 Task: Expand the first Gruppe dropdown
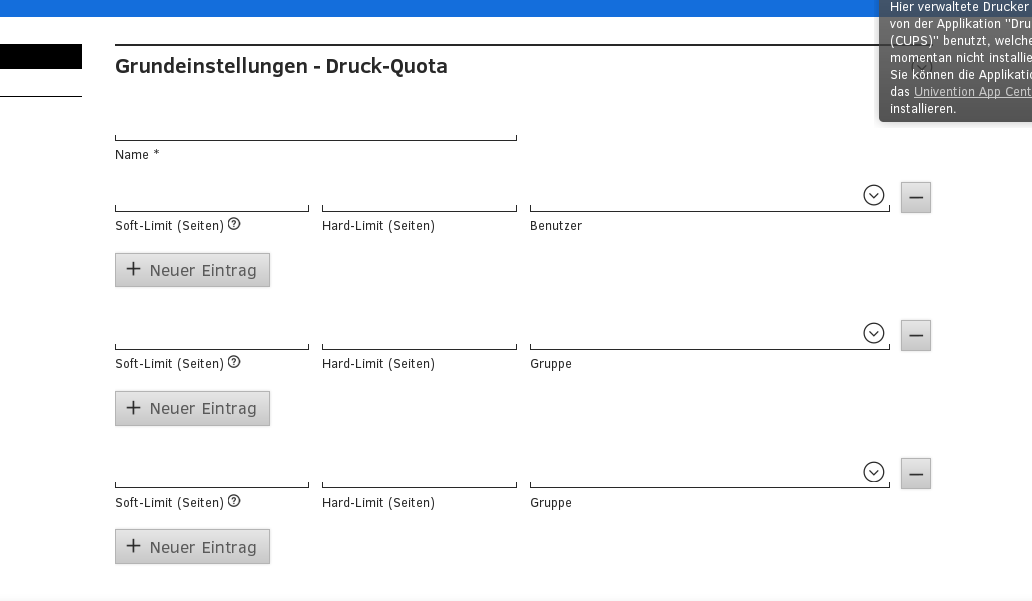tap(873, 333)
